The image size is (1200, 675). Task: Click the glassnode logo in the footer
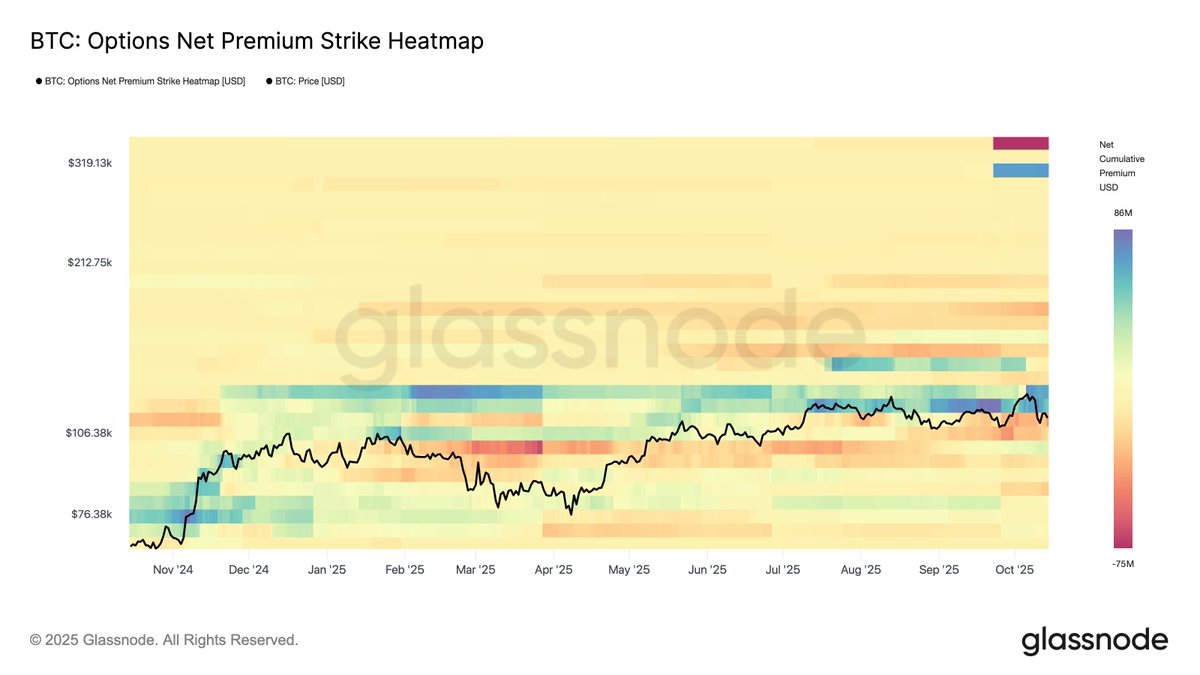click(1094, 640)
